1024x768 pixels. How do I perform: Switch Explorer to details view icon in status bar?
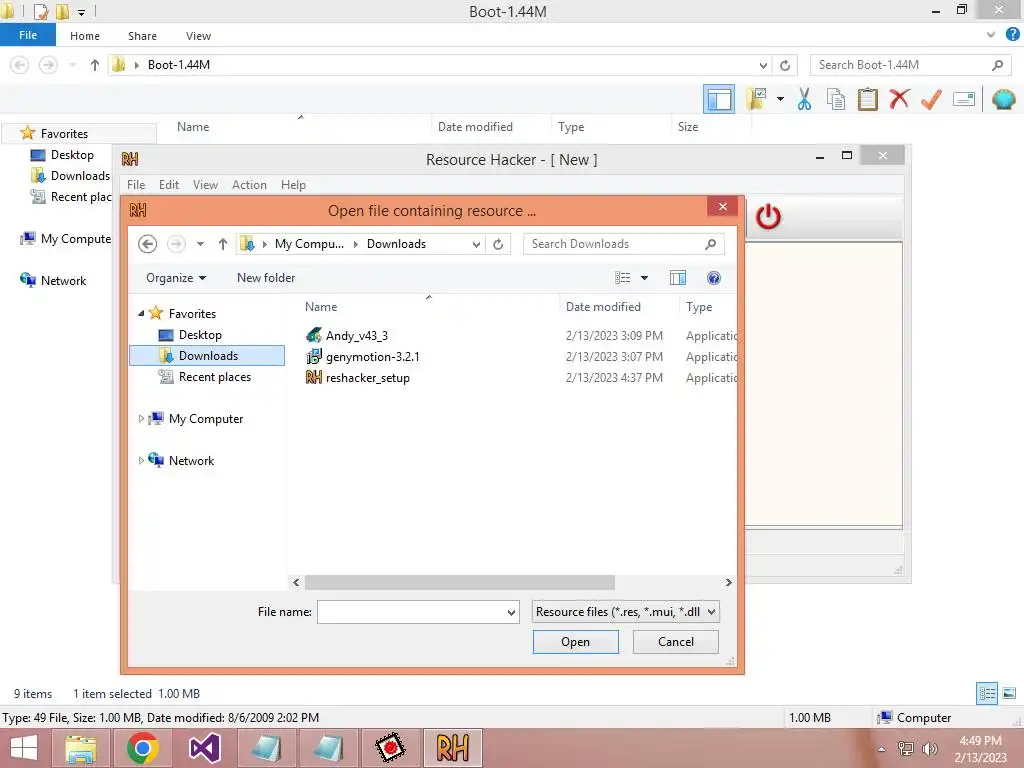pos(987,693)
